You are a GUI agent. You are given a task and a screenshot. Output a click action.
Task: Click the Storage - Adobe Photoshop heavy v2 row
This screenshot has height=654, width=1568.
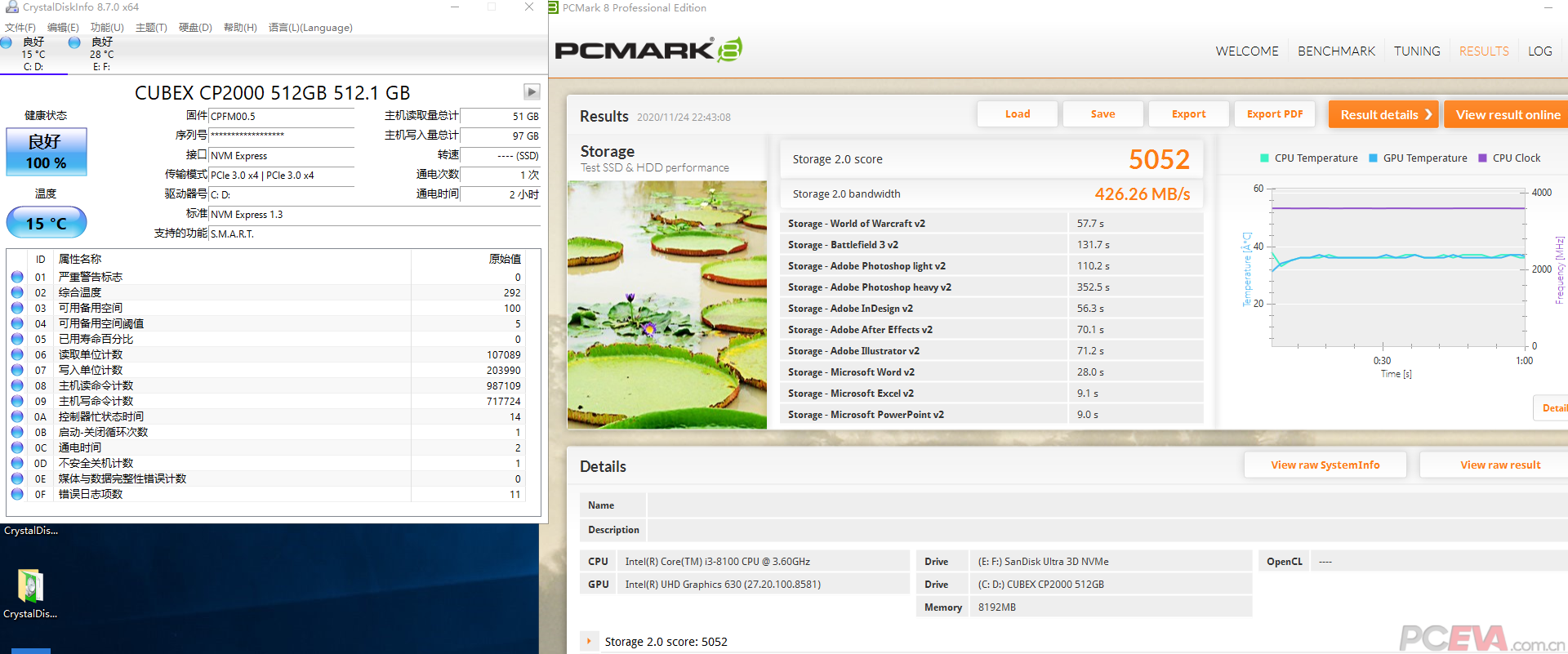[992, 287]
